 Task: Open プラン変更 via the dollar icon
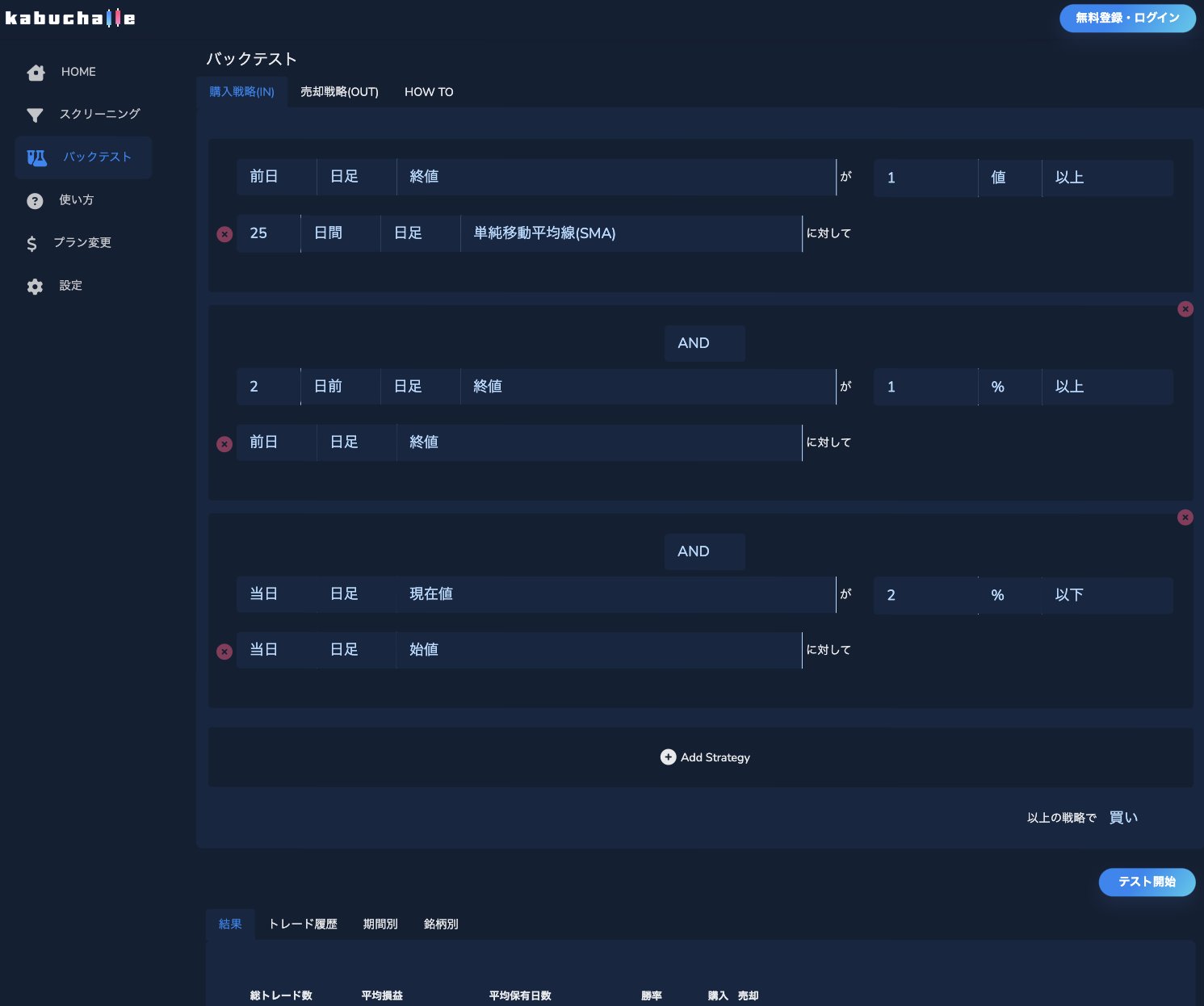[31, 244]
